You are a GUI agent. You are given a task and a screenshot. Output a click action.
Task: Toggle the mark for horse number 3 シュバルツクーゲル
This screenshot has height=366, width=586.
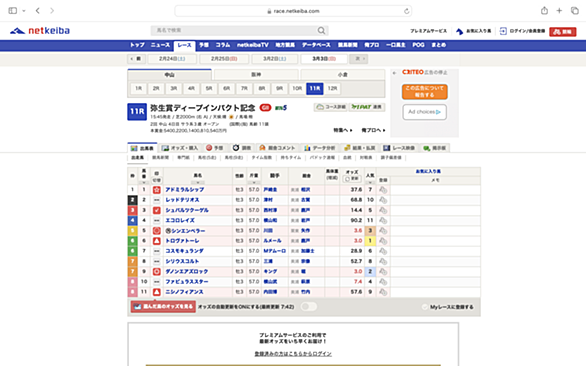(x=157, y=210)
